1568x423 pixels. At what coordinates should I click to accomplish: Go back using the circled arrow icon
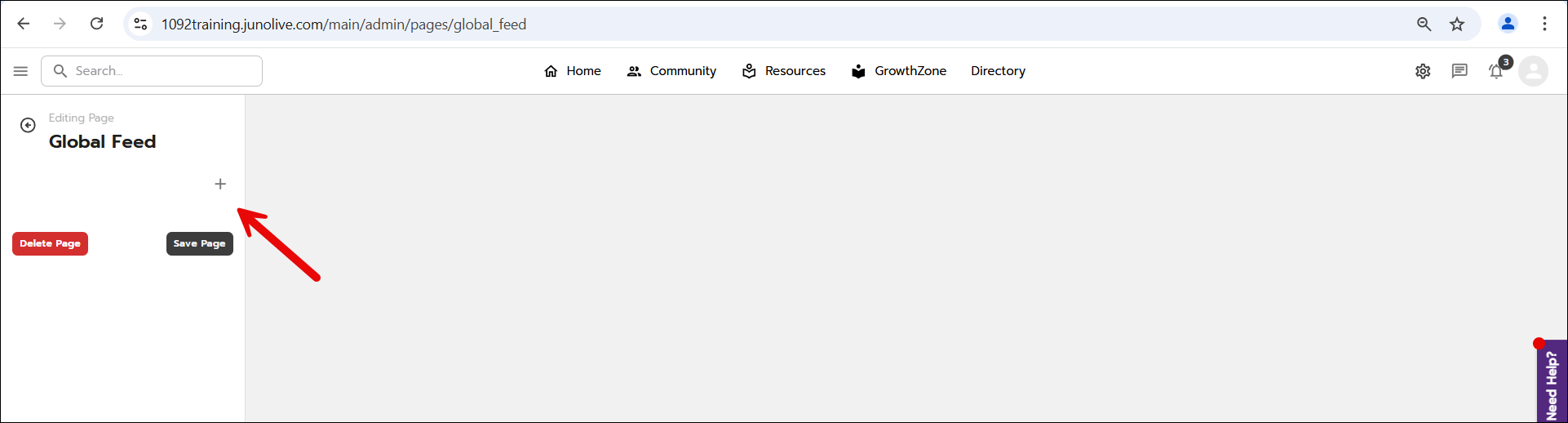click(x=28, y=125)
